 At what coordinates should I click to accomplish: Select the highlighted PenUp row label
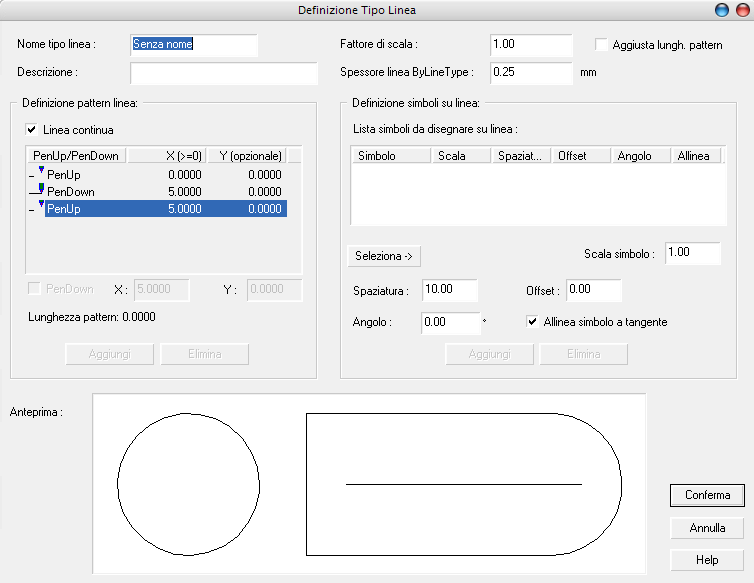[x=63, y=209]
